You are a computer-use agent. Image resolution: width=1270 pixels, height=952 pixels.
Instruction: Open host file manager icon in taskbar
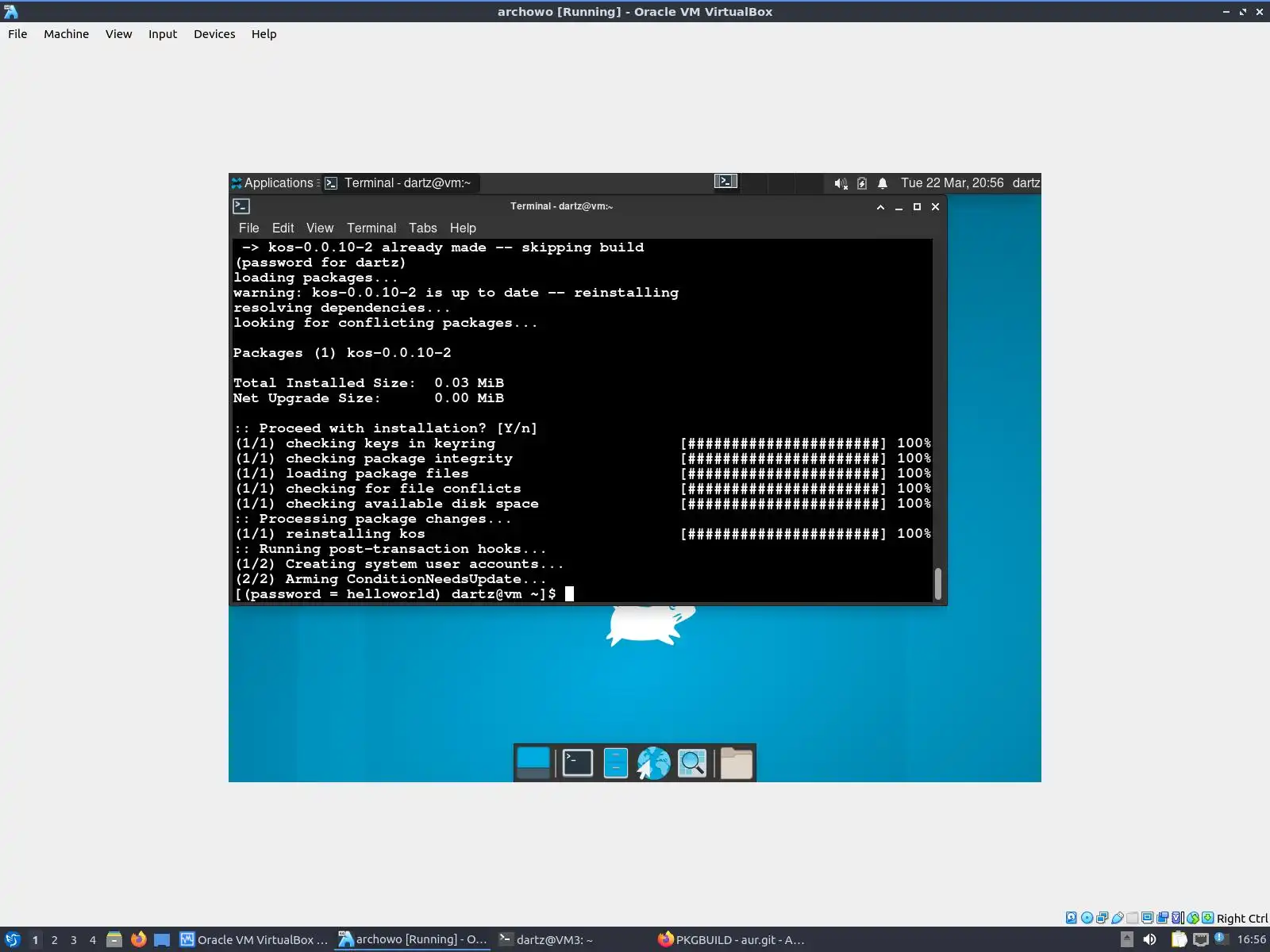click(114, 939)
